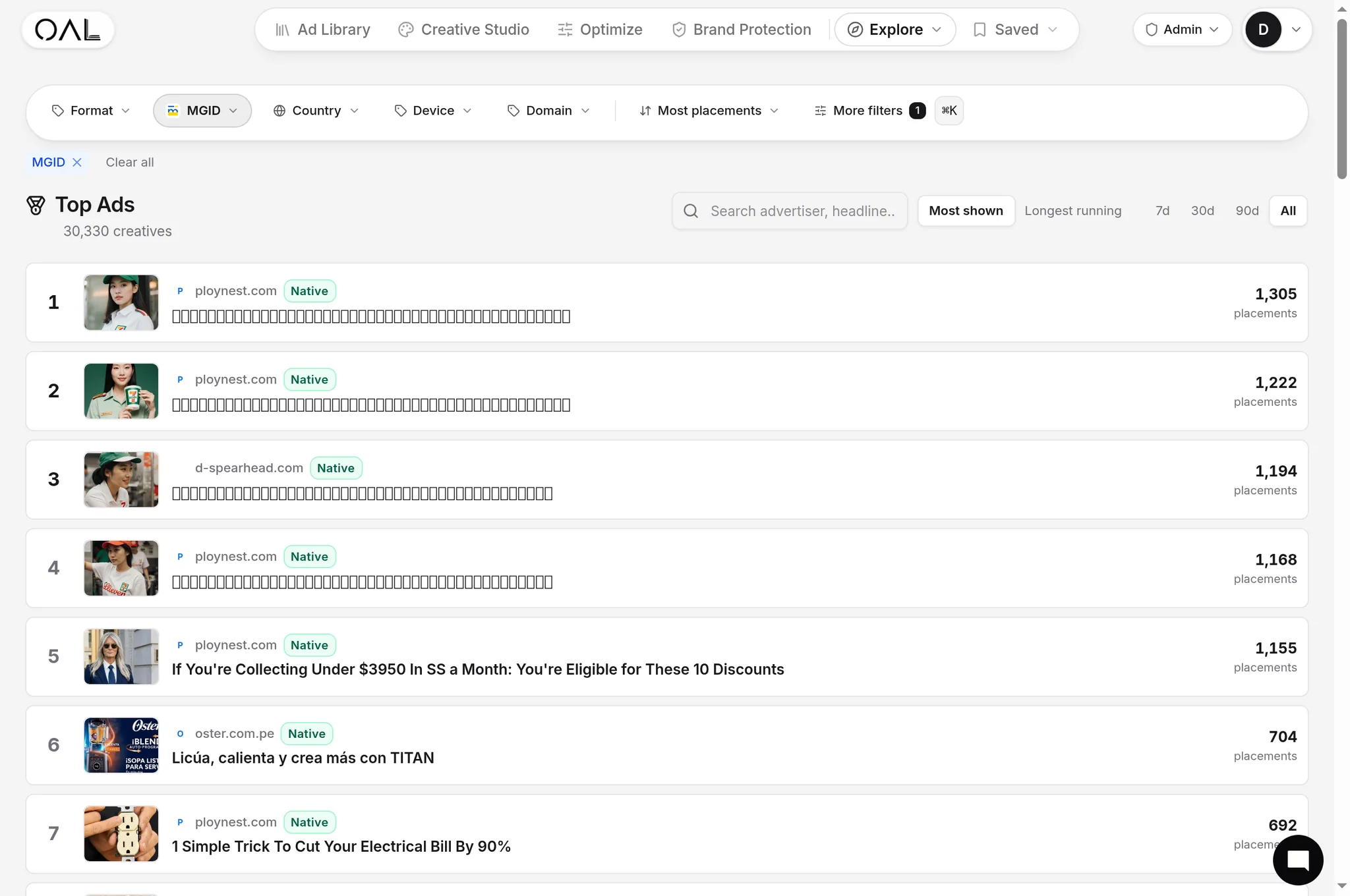
Task: Open thumbnail of ad ranked 4
Action: [x=121, y=568]
